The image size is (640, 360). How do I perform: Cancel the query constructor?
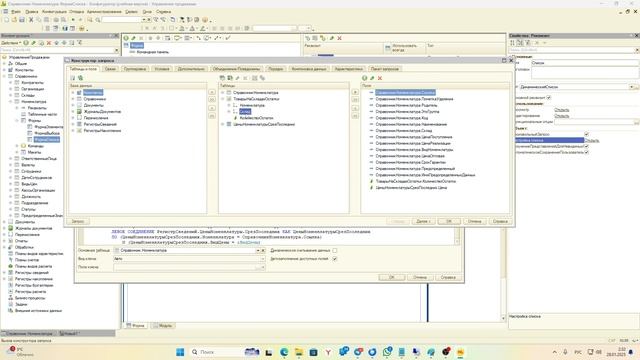tap(475, 221)
